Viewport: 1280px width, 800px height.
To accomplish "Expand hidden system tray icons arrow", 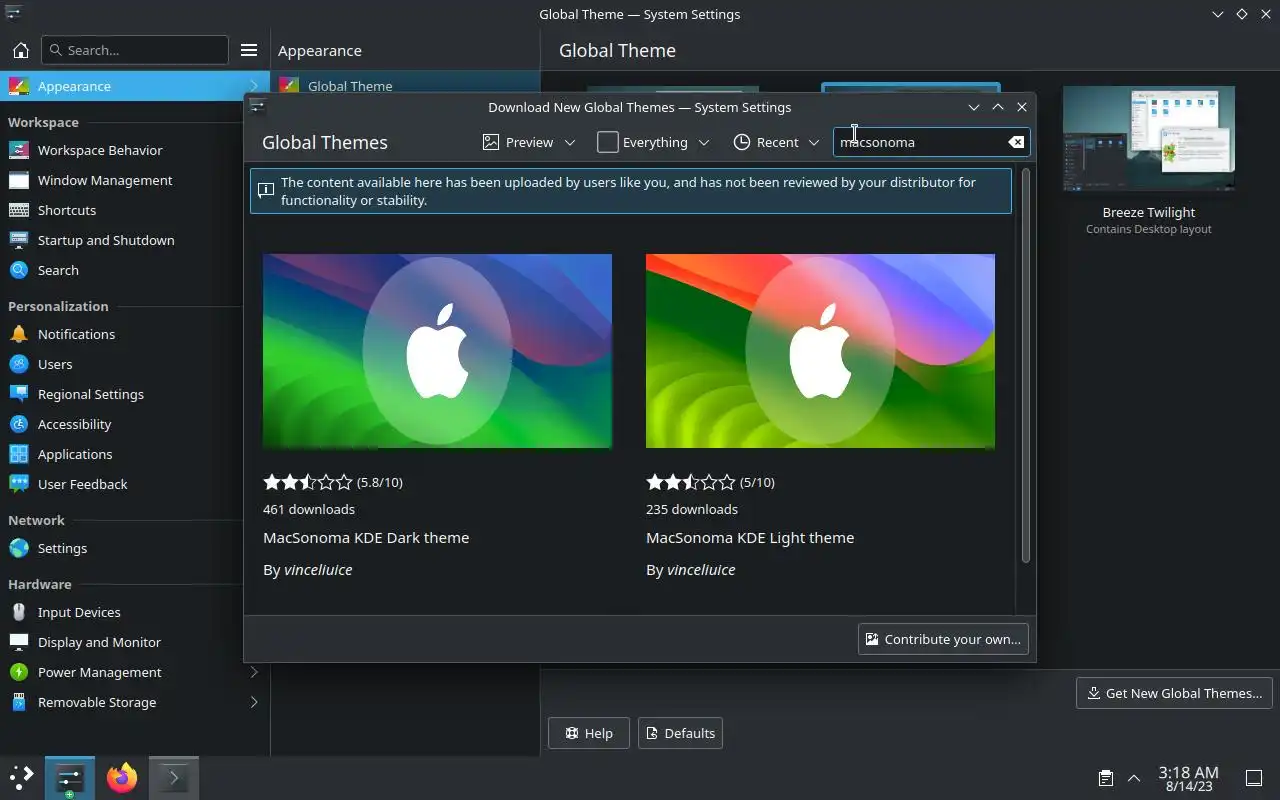I will coord(1134,778).
